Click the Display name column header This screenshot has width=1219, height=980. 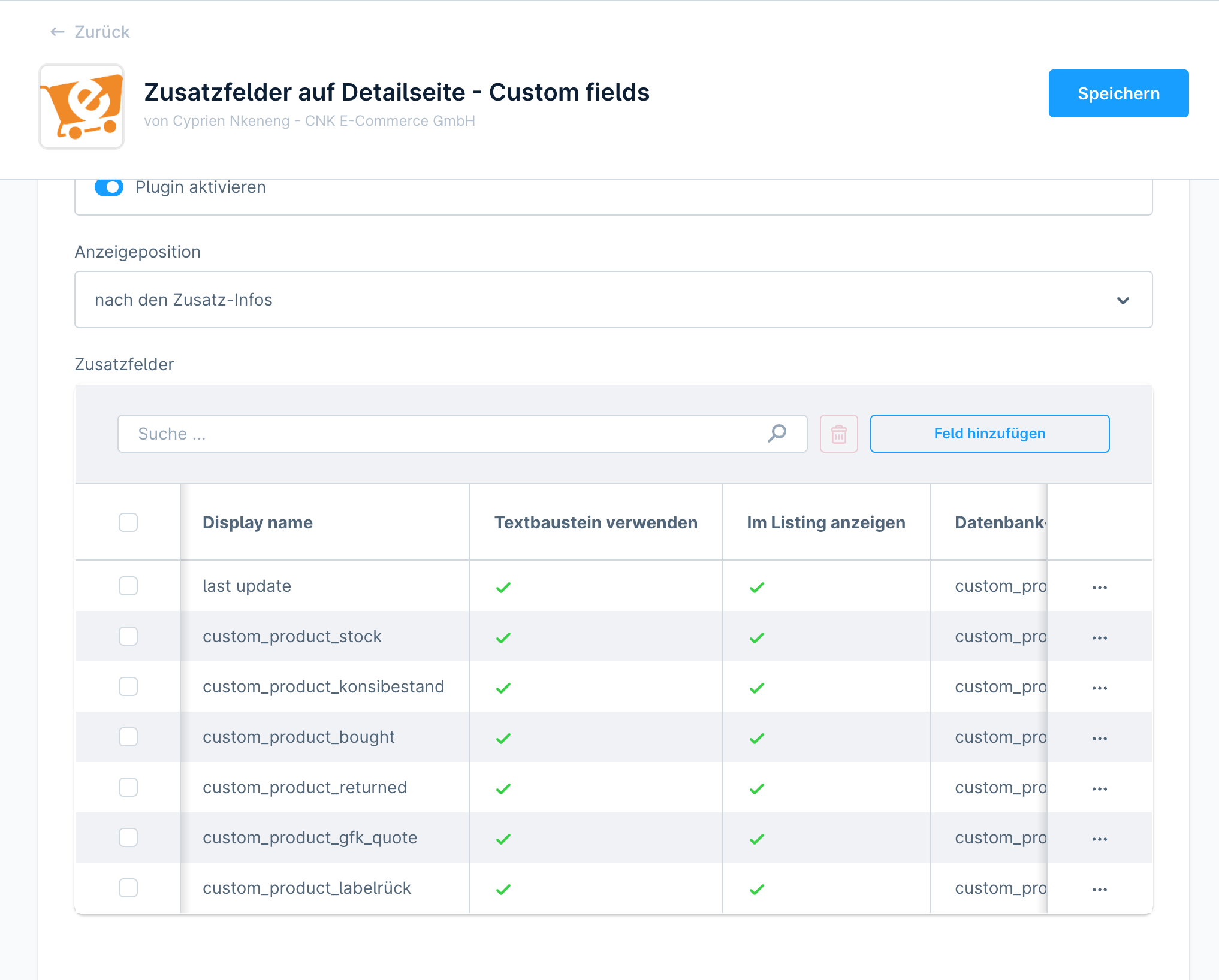(257, 521)
